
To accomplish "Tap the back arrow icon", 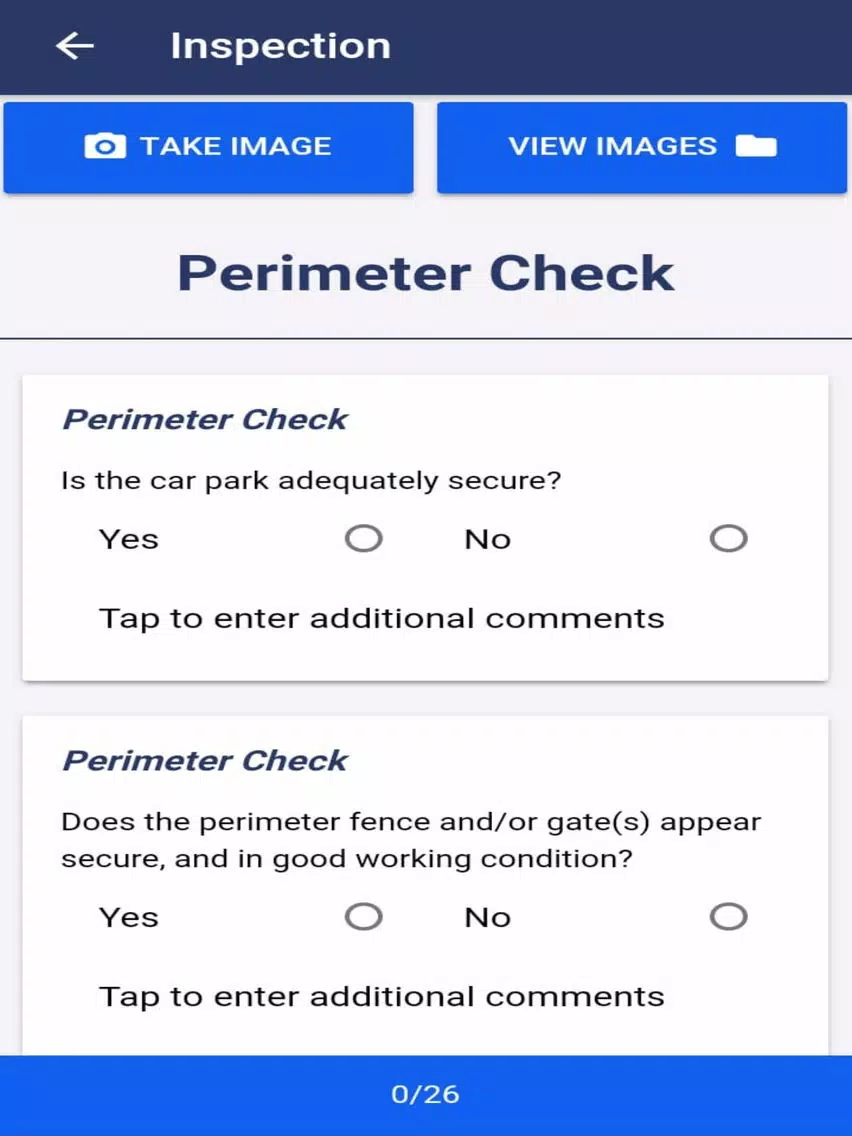I will (x=75, y=46).
